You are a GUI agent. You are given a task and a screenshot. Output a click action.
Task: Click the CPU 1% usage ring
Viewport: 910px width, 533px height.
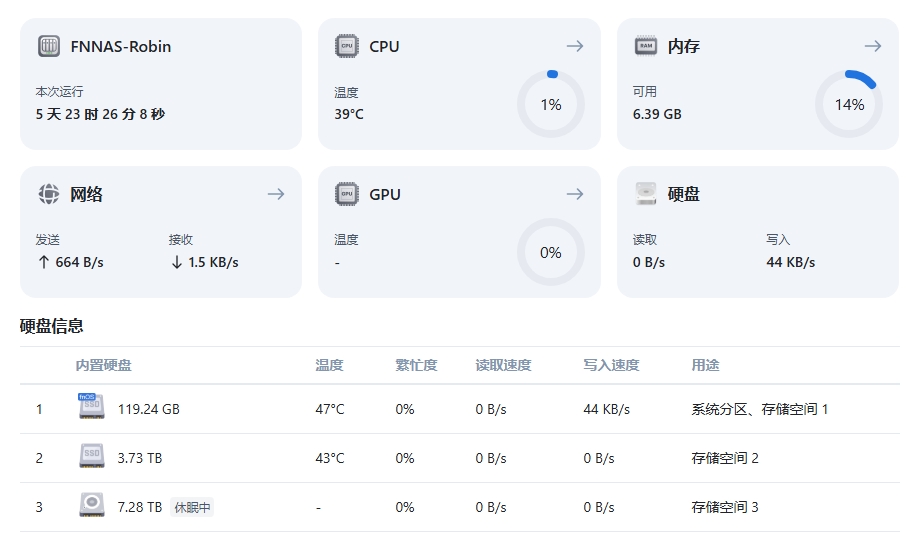pos(551,104)
